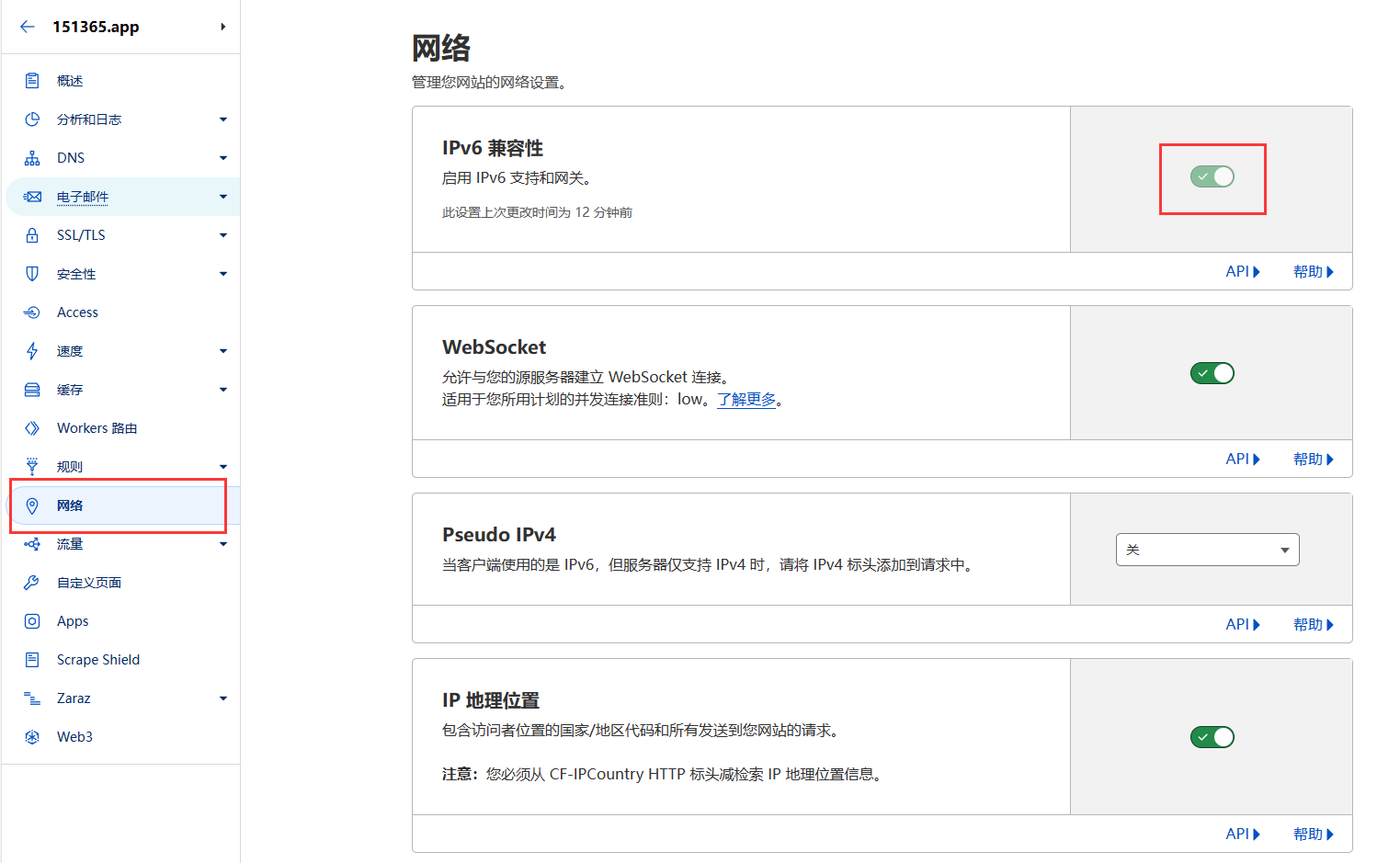Click the shield icon for 安全性
1400x863 pixels.
(x=32, y=274)
